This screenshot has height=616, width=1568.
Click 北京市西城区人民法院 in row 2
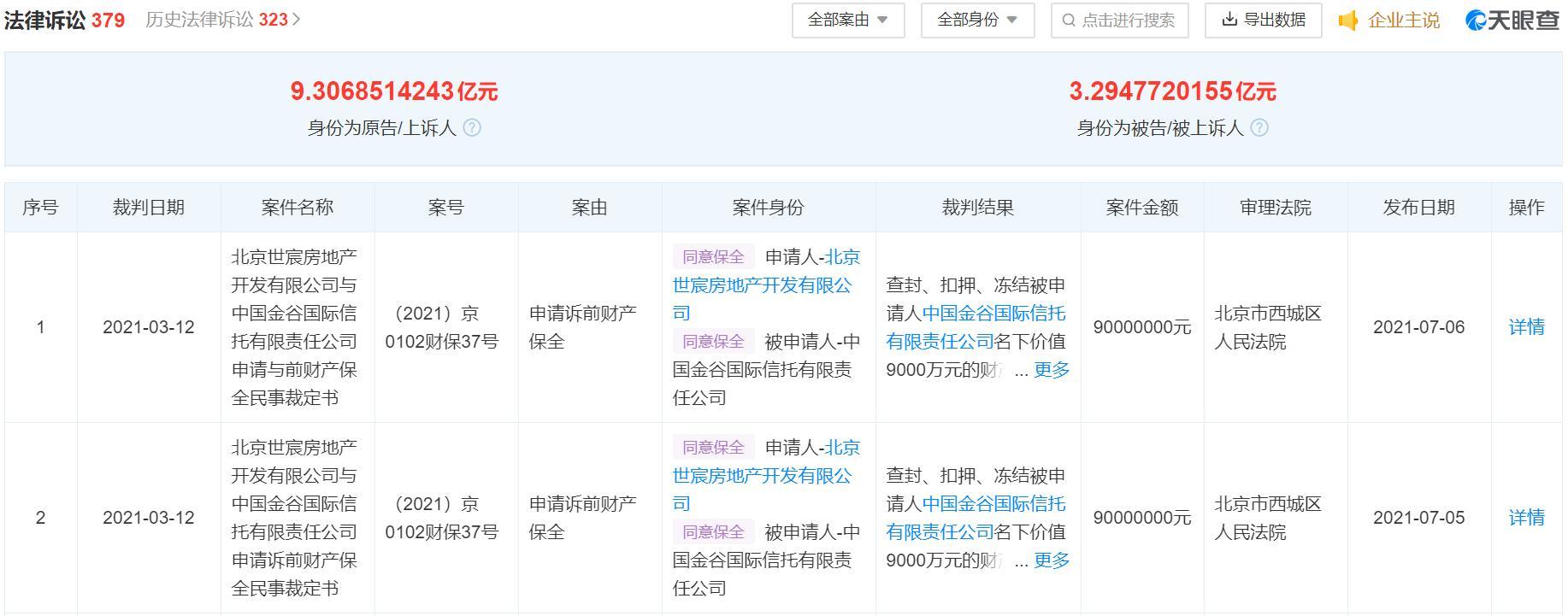tap(1269, 518)
